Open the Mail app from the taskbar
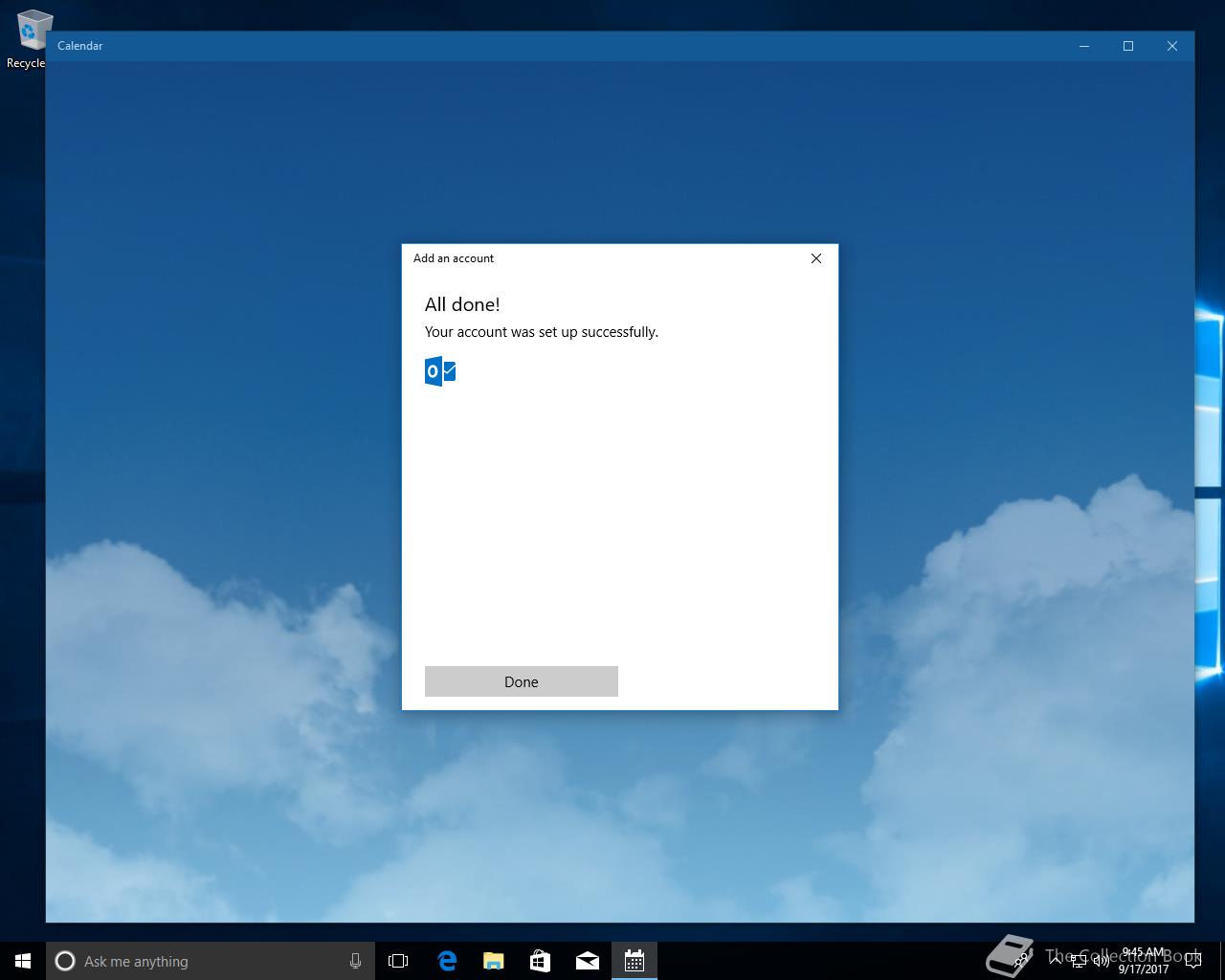 click(x=587, y=961)
